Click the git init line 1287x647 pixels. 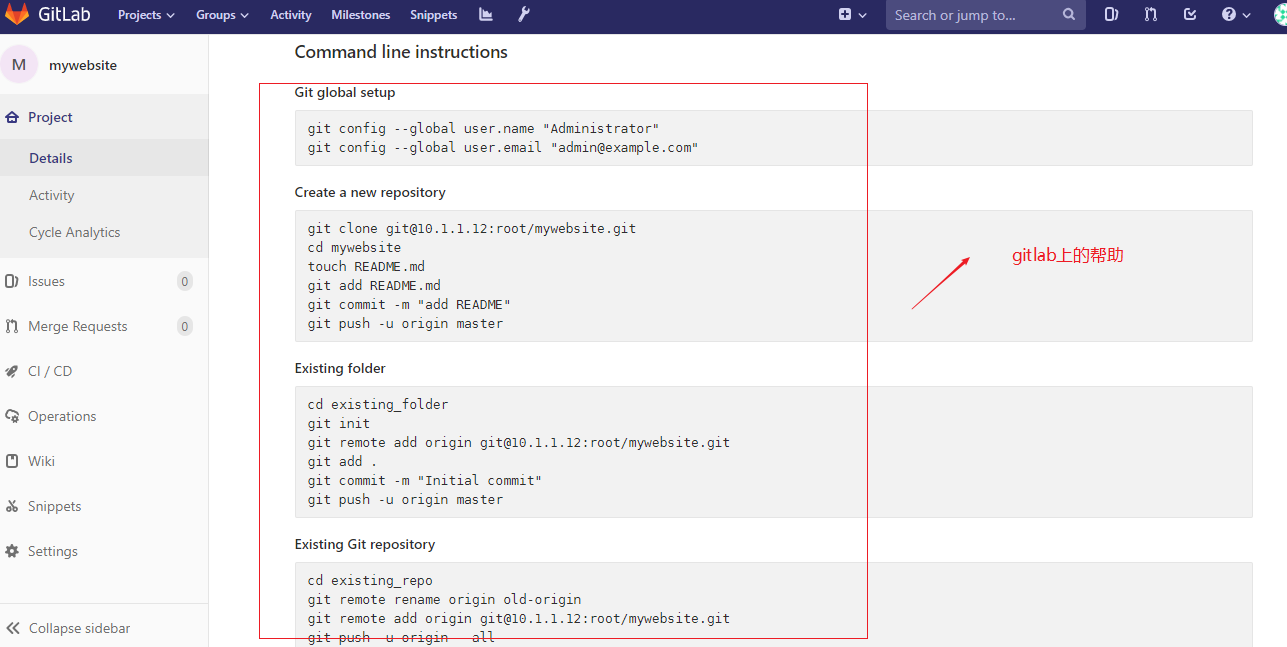point(339,424)
